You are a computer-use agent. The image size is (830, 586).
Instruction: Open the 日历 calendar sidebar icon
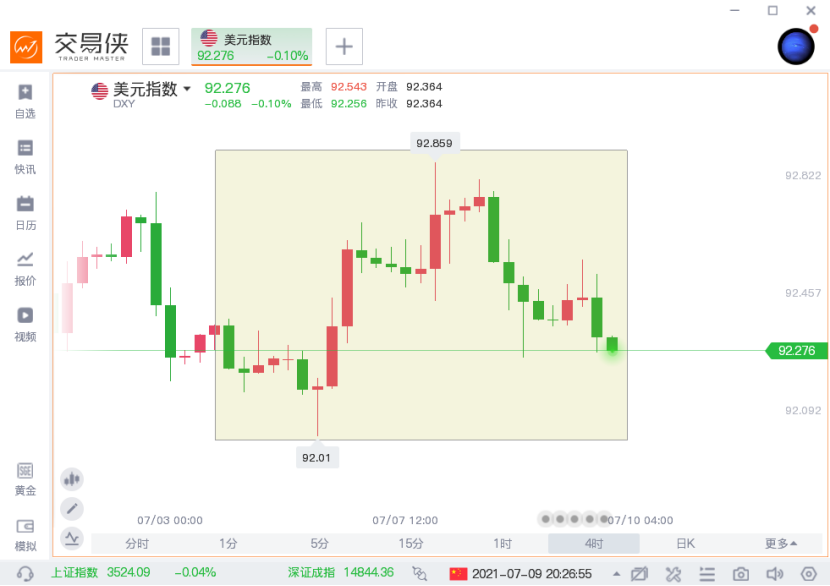pyautogui.click(x=25, y=213)
